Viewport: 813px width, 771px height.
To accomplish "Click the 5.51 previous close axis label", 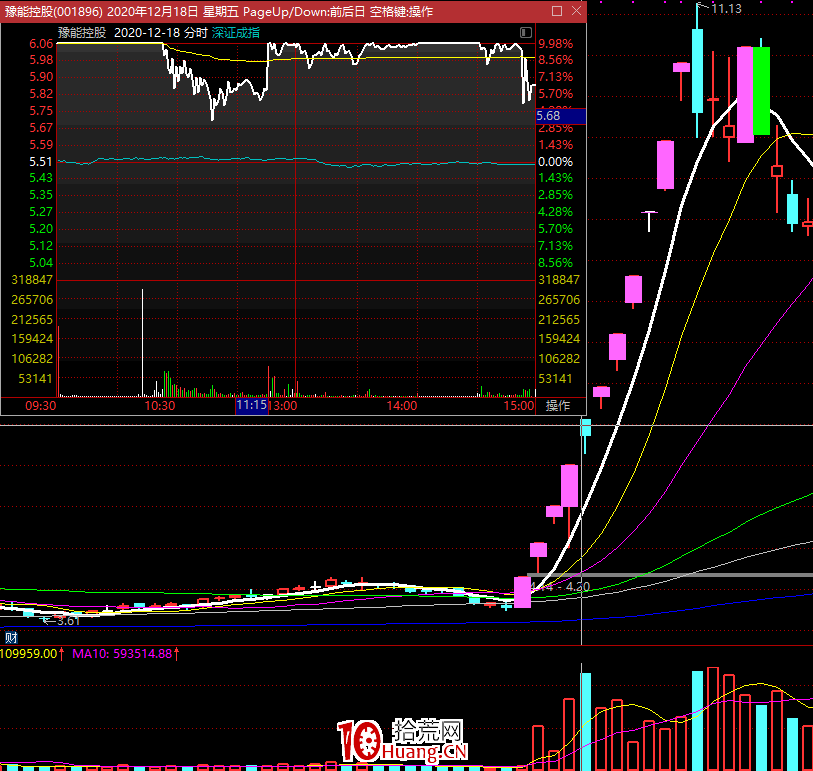I will point(41,162).
